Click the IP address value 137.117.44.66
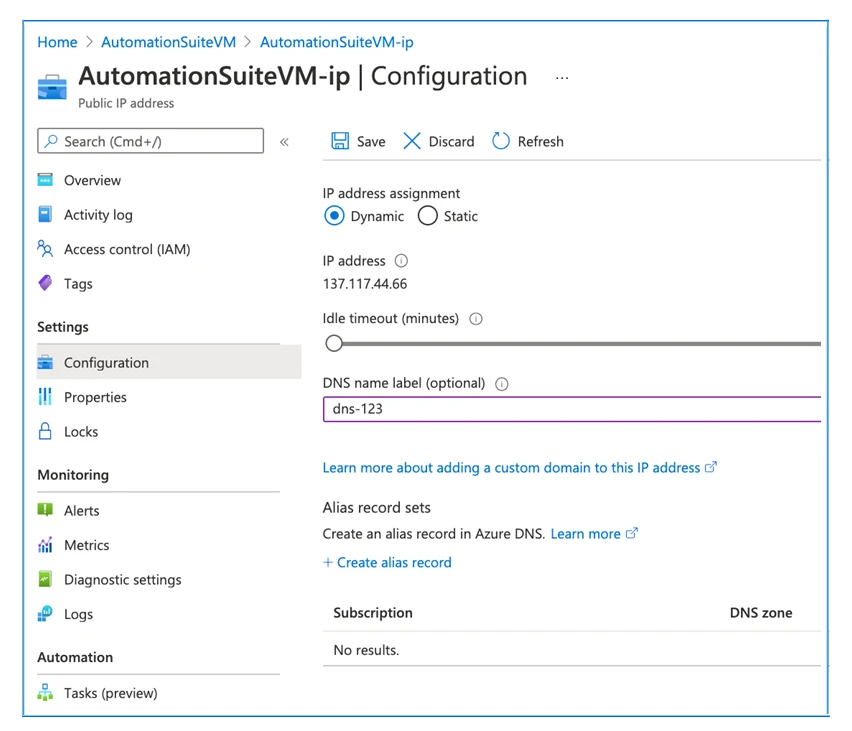 coord(365,284)
